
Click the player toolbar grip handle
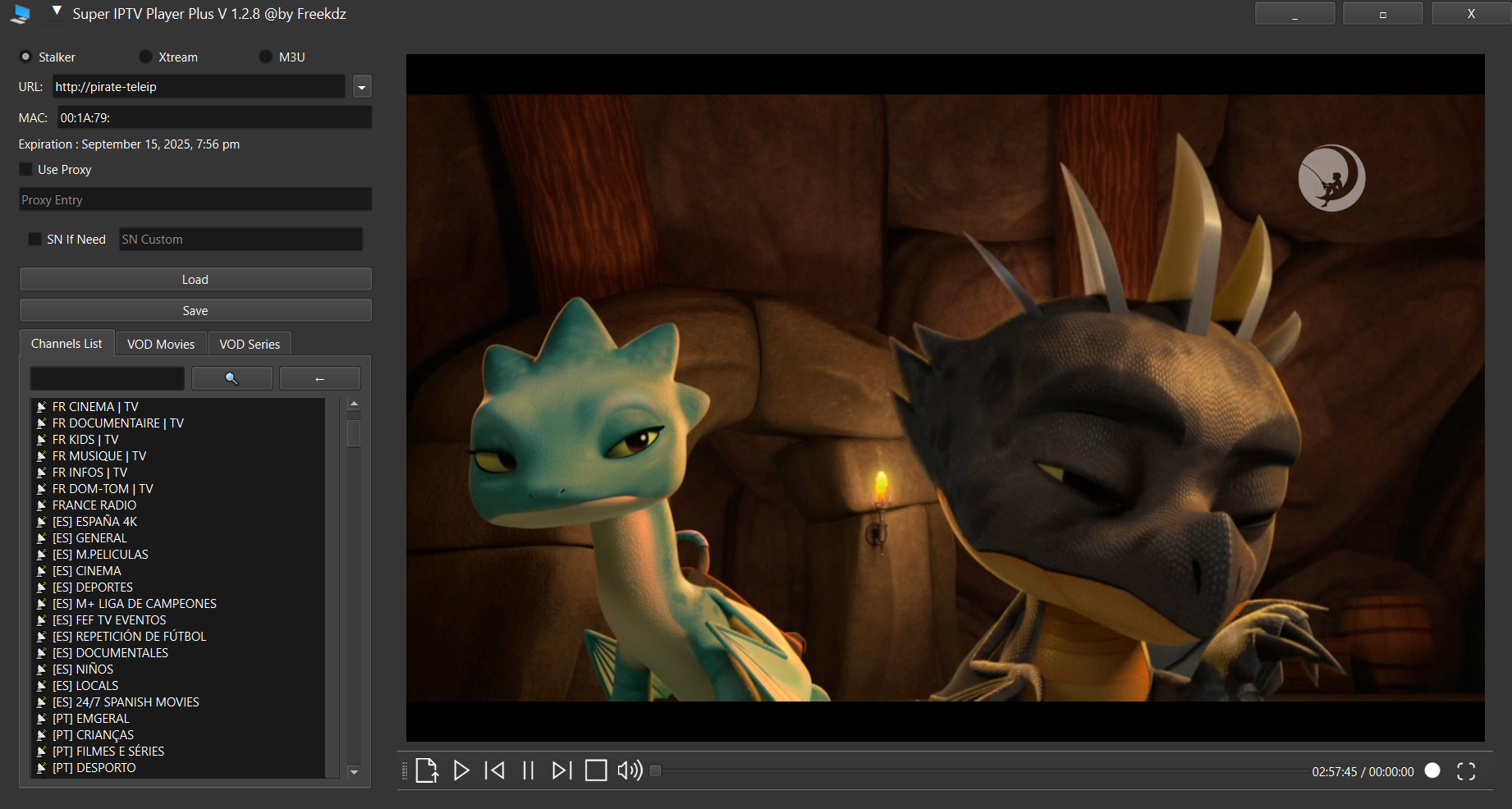coord(405,771)
